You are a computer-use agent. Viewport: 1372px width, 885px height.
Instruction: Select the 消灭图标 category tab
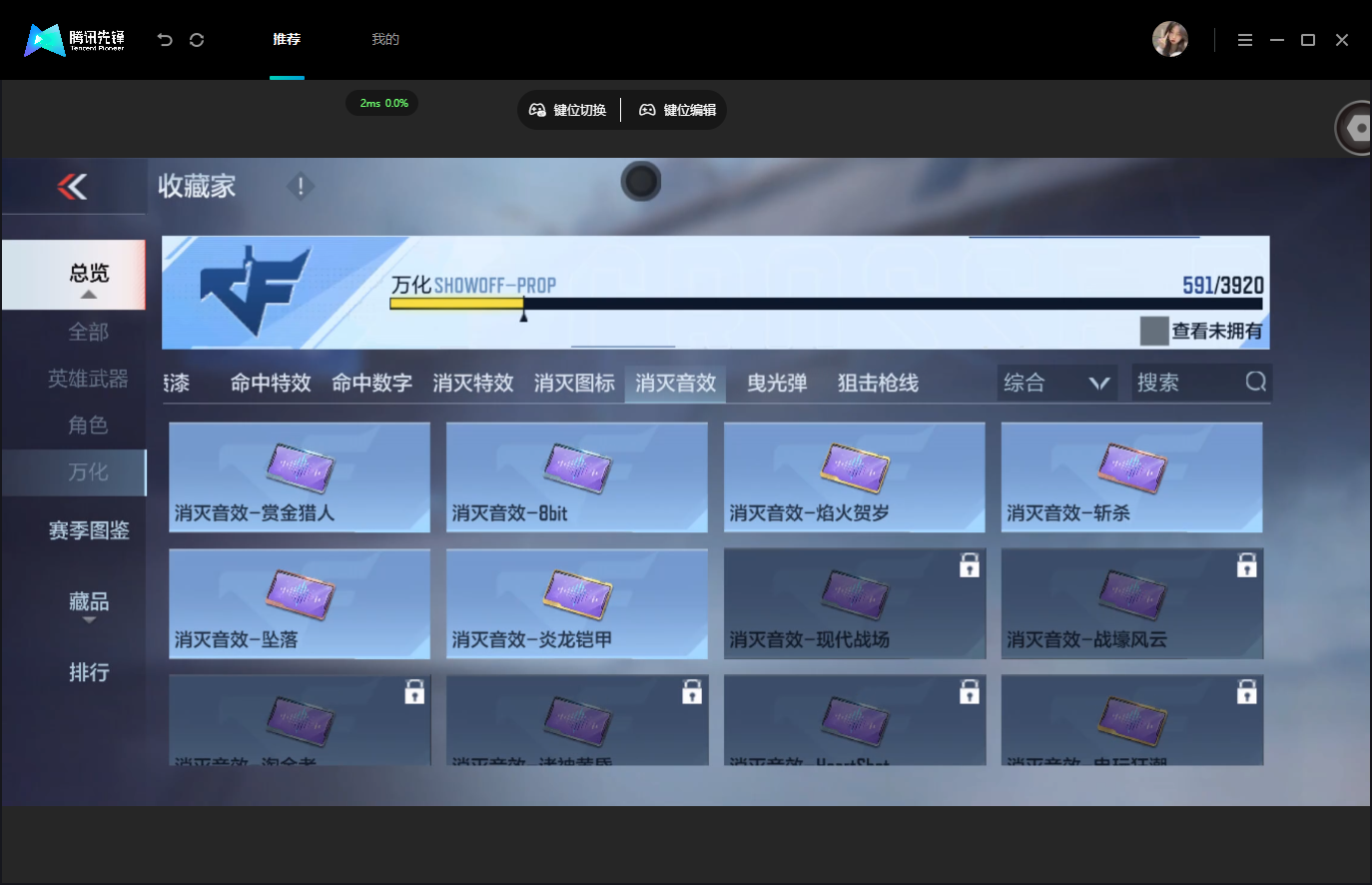tap(574, 383)
